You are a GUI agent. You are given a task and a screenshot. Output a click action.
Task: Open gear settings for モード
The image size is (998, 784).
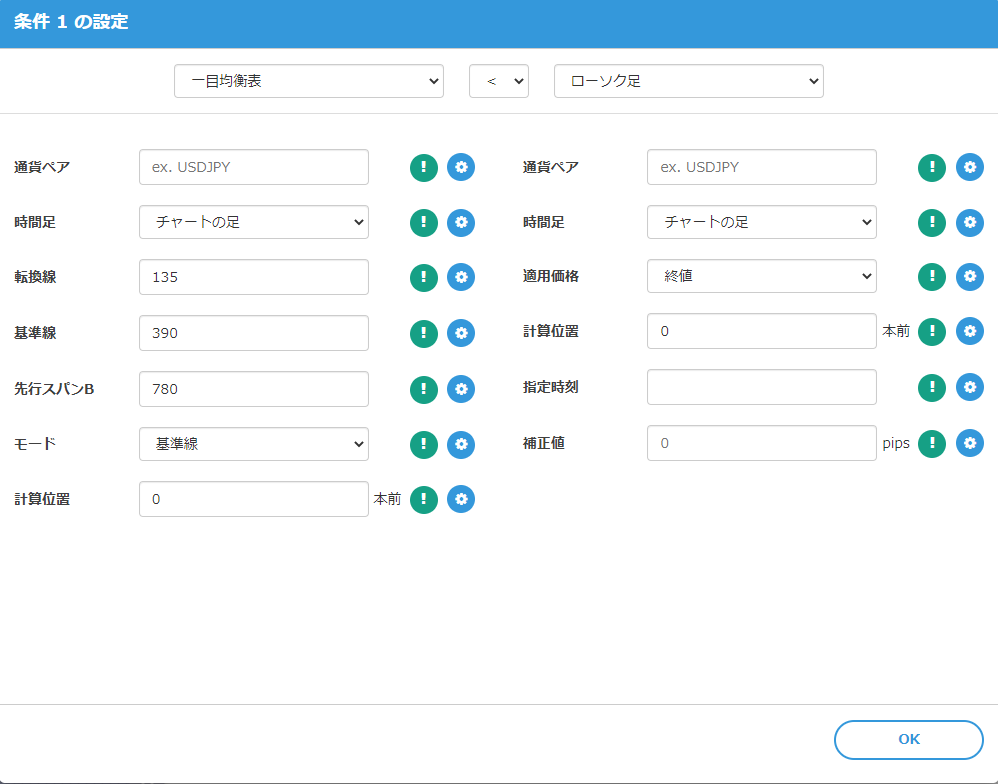(x=461, y=444)
